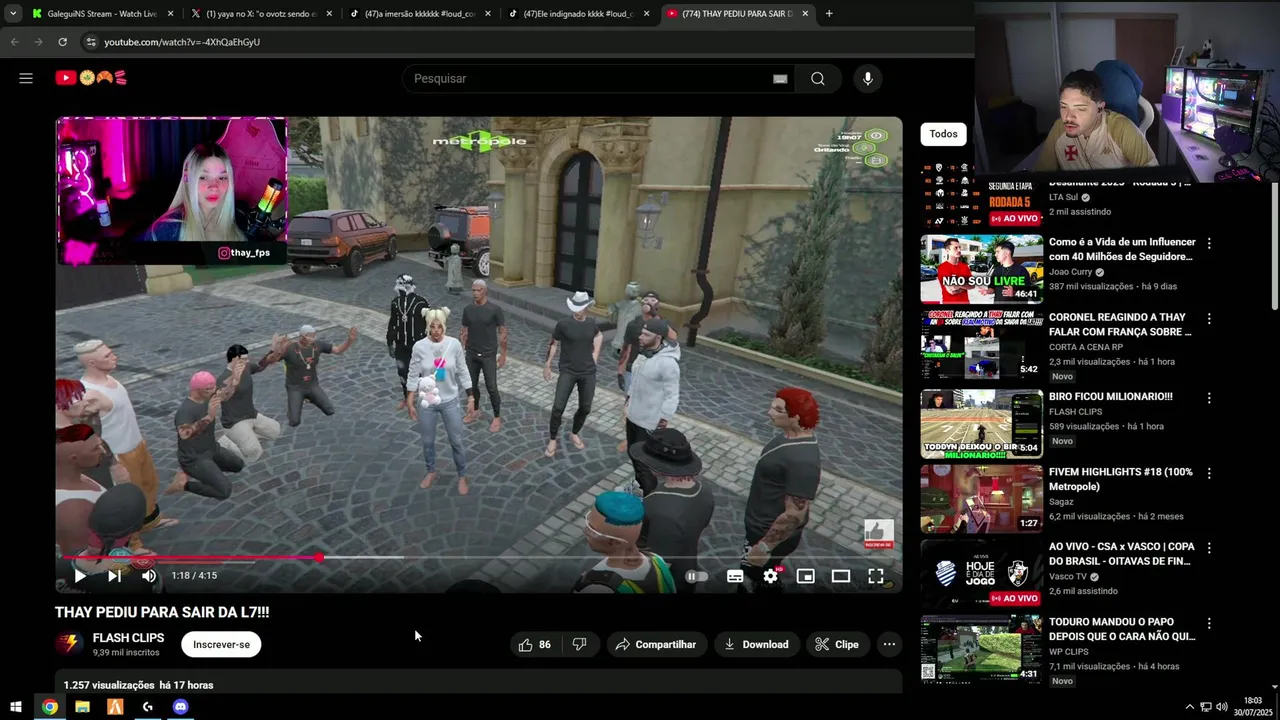Open options for TODURO MANDOU O PAPO video
The image size is (1280, 720).
pos(1209,623)
